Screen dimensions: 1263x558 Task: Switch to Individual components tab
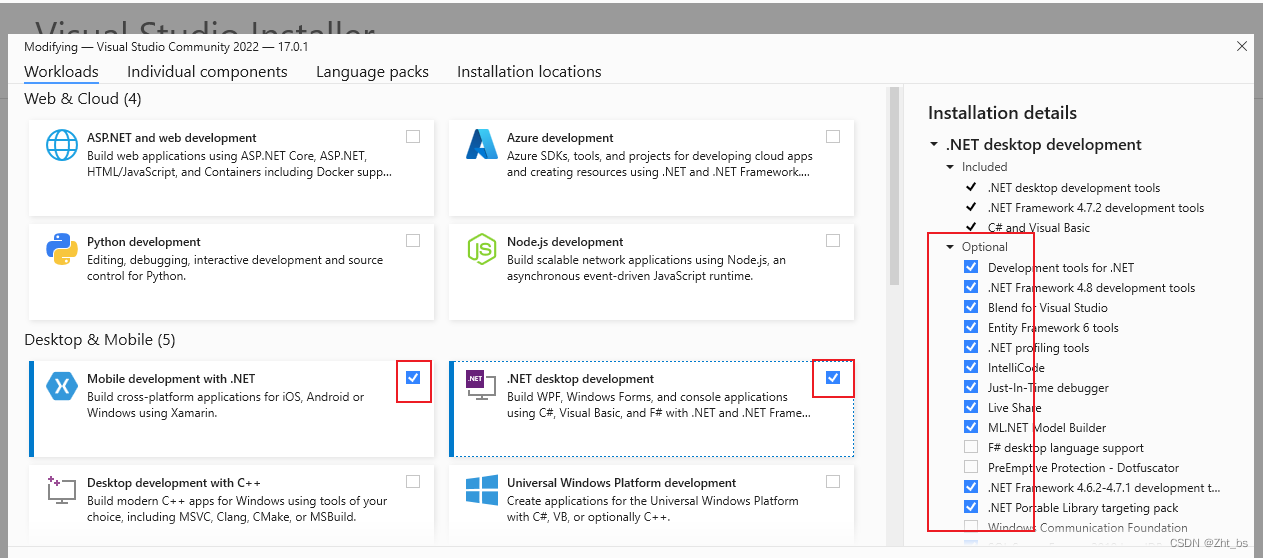pyautogui.click(x=207, y=72)
